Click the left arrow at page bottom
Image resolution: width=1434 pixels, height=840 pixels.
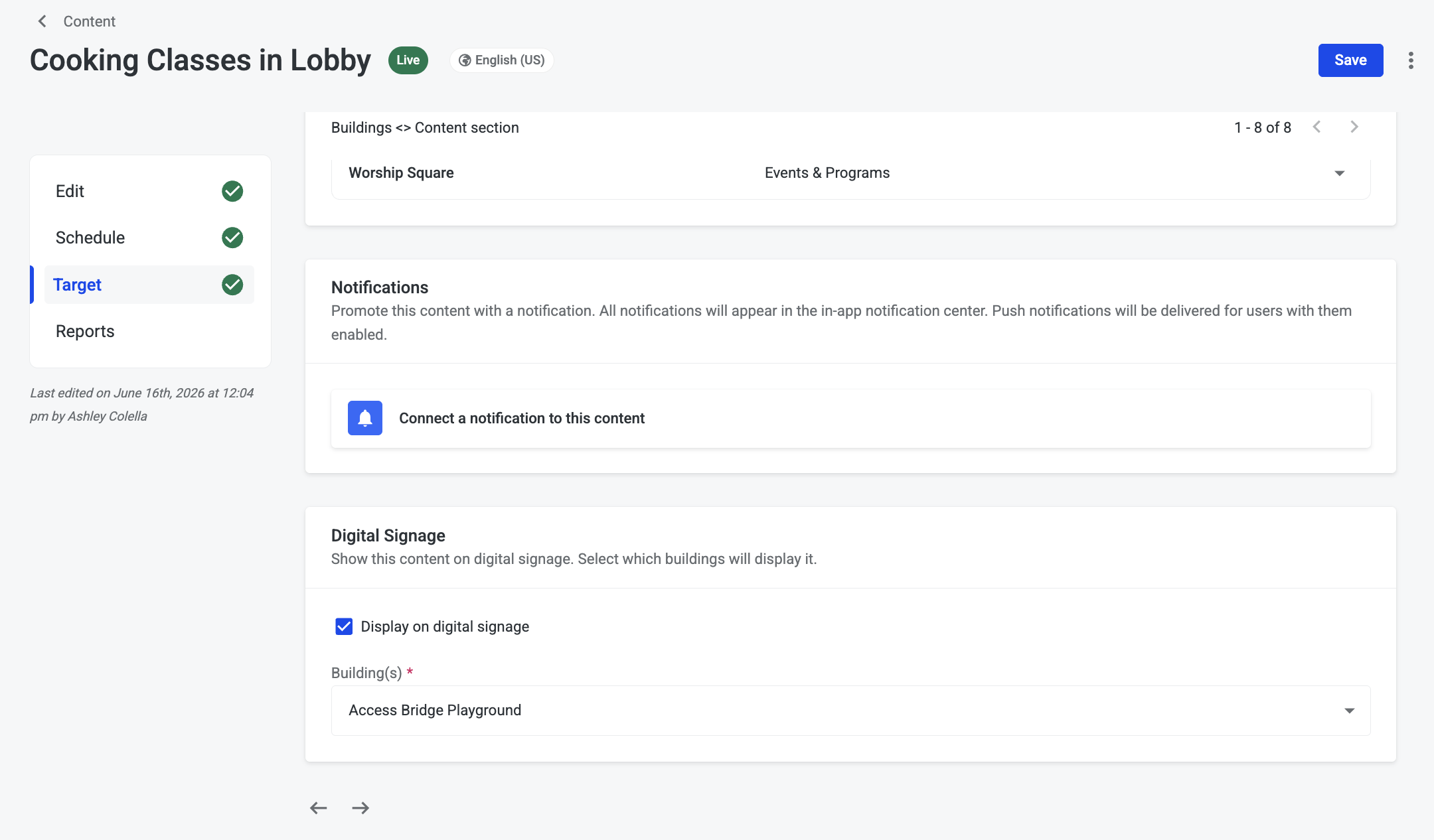tap(319, 807)
